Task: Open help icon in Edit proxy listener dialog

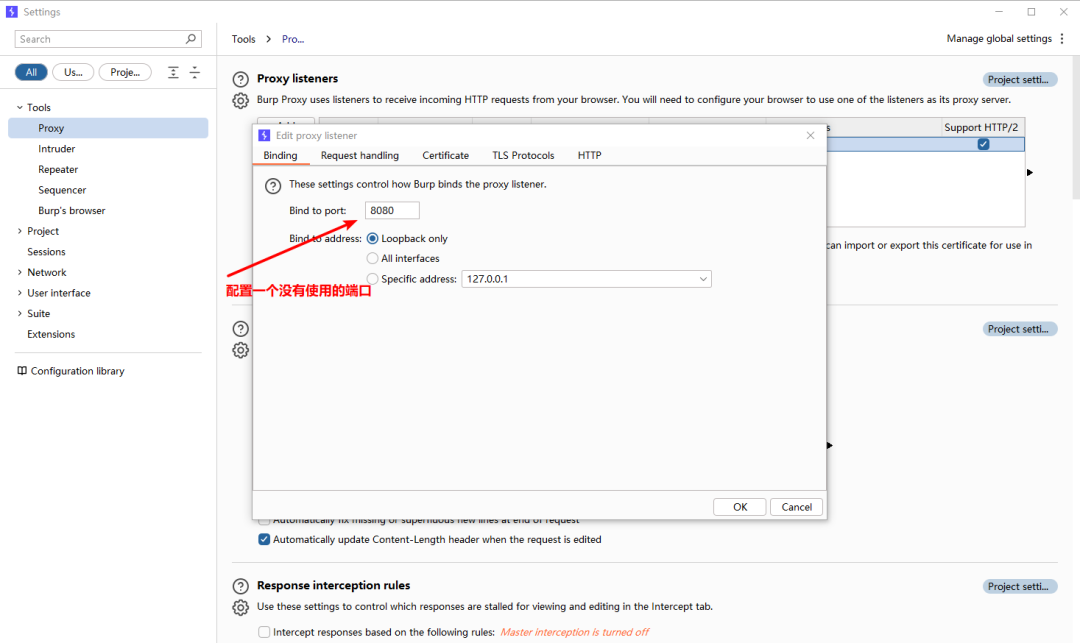Action: [273, 185]
